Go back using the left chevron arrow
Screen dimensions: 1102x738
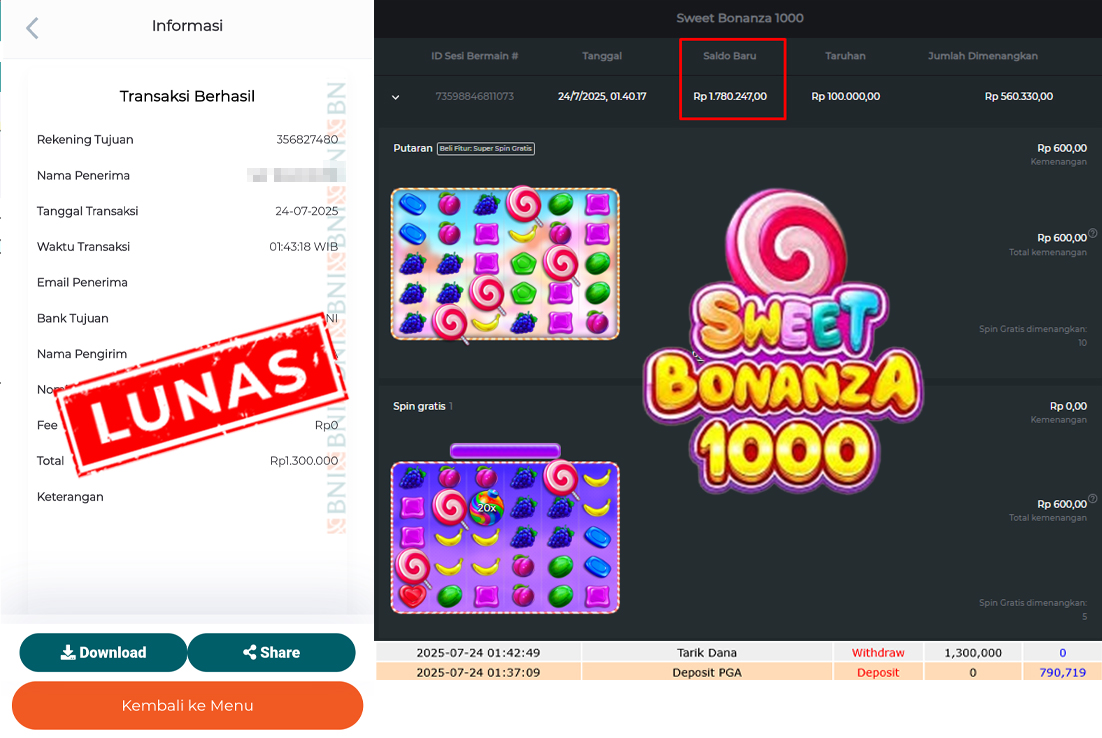click(32, 28)
